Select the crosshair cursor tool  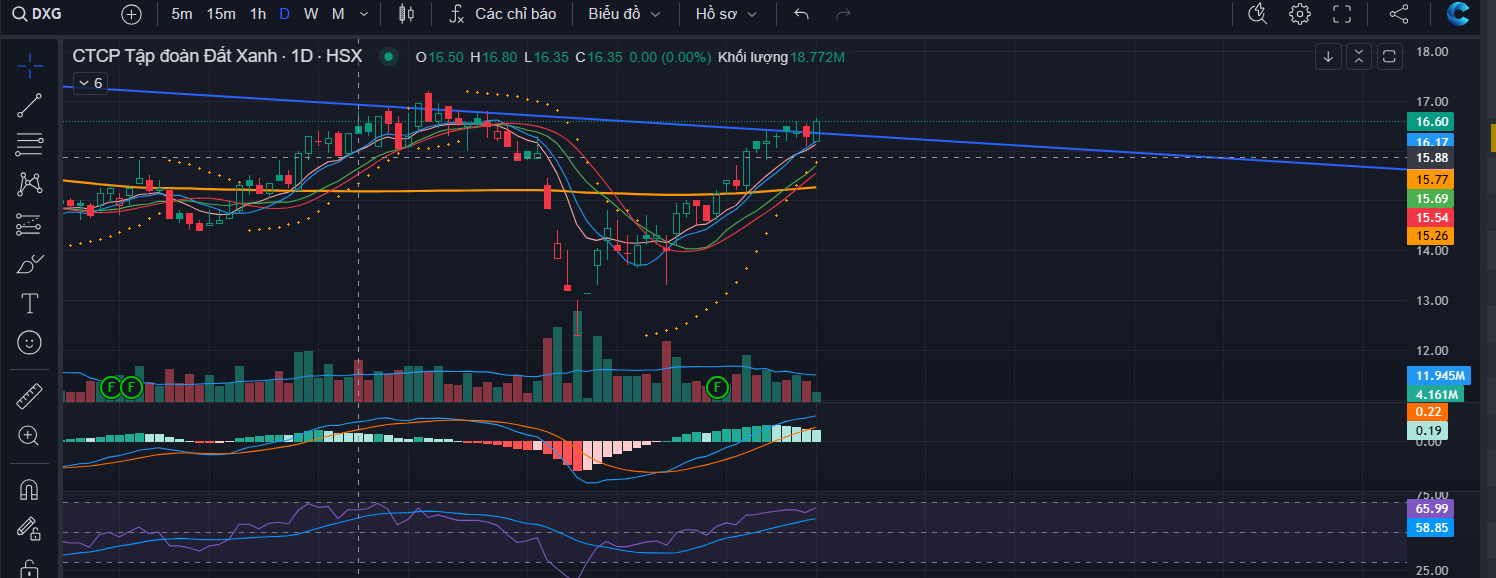30,67
